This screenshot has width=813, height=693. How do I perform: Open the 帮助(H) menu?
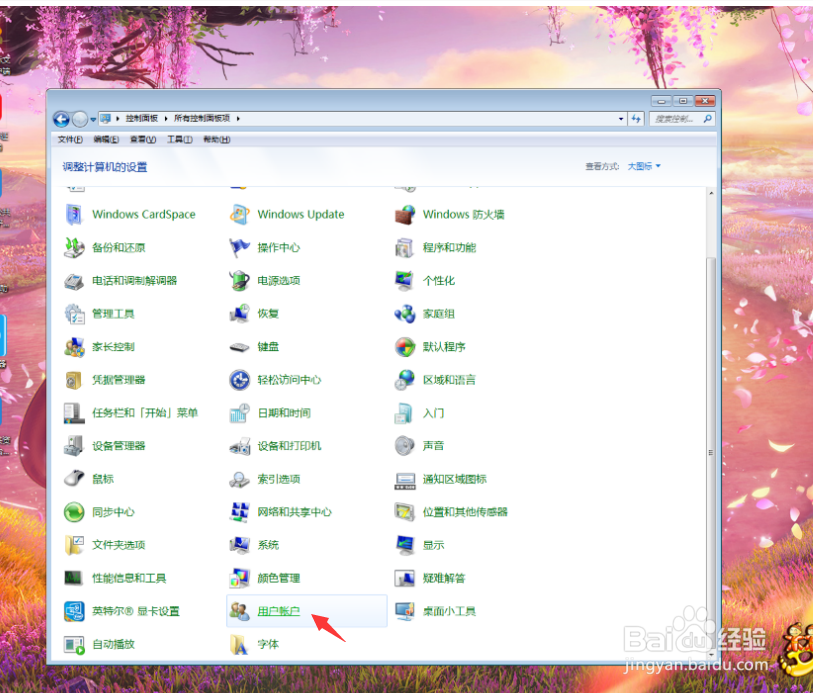(x=216, y=139)
